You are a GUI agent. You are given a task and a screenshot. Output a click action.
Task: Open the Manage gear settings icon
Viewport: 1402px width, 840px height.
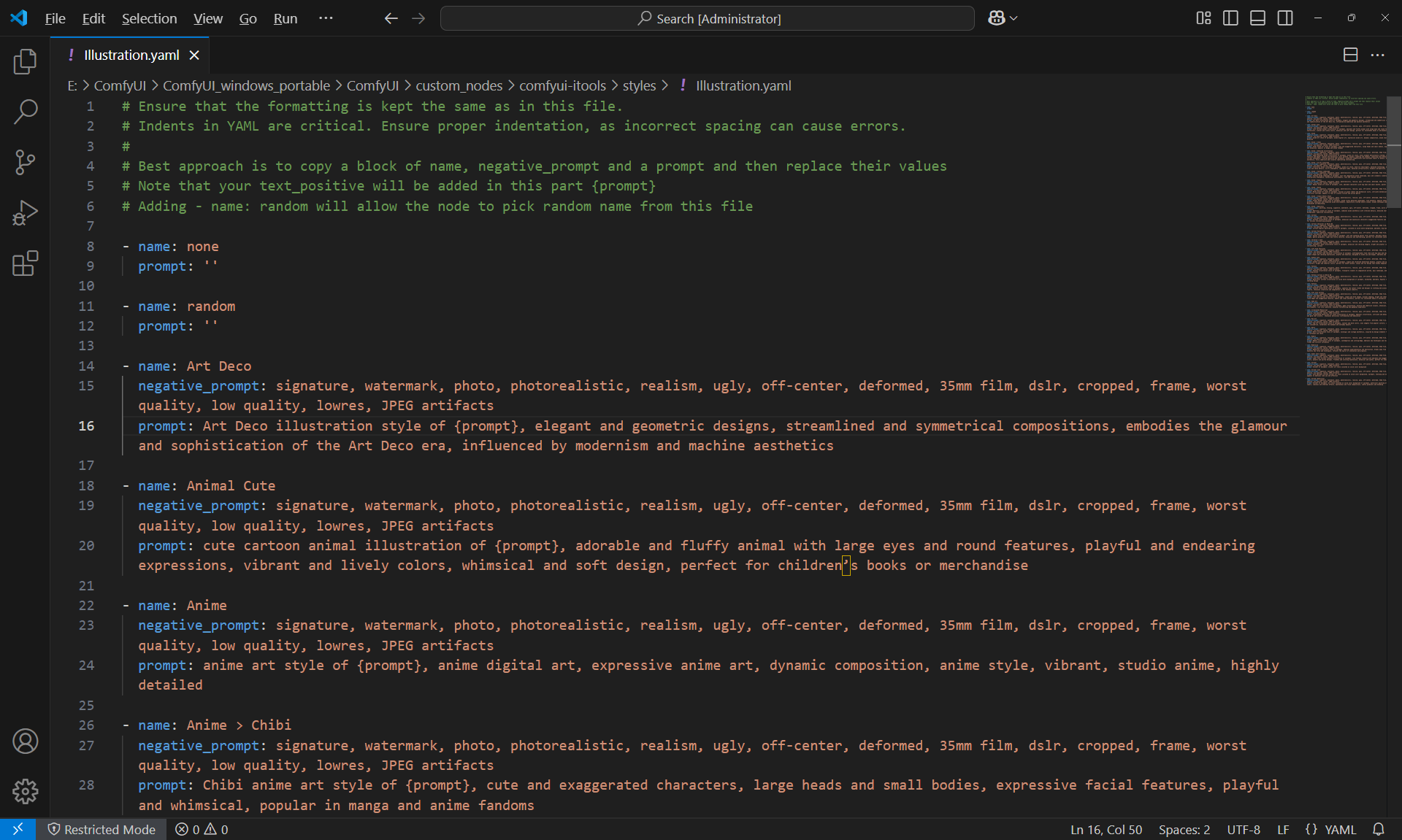[25, 791]
